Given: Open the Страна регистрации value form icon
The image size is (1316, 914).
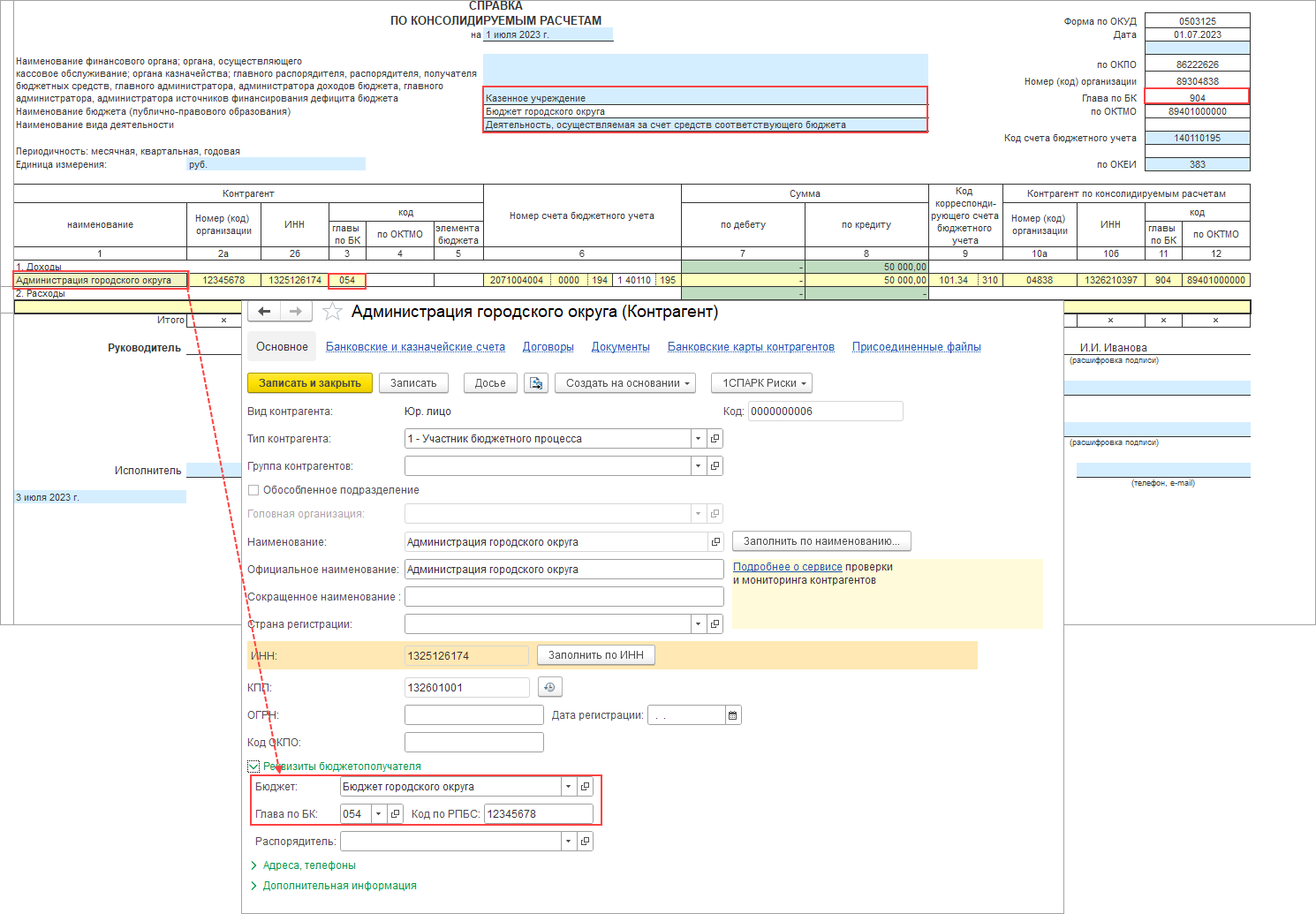Looking at the screenshot, I should click(715, 624).
